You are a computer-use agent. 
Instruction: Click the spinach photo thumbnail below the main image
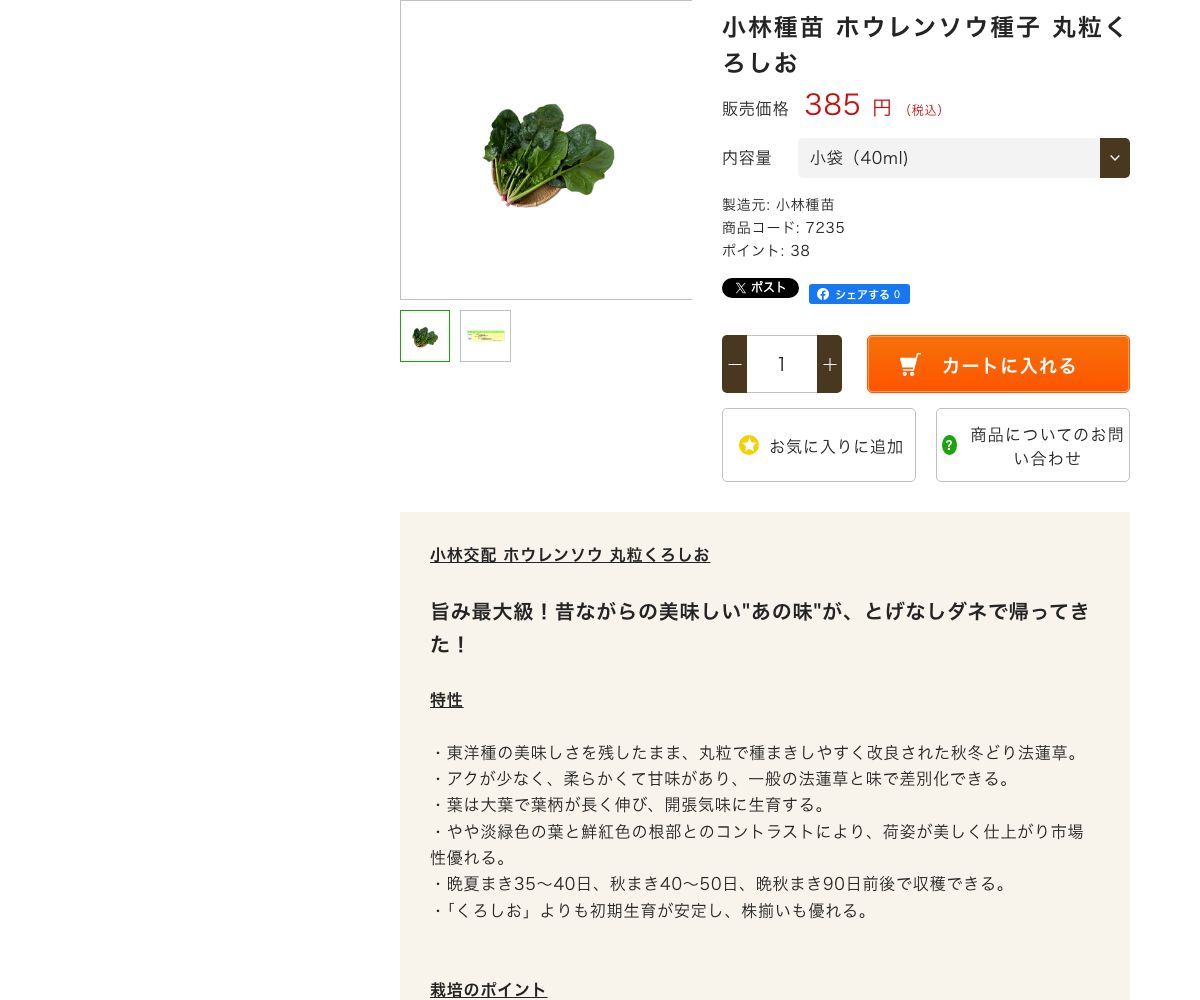coord(424,336)
